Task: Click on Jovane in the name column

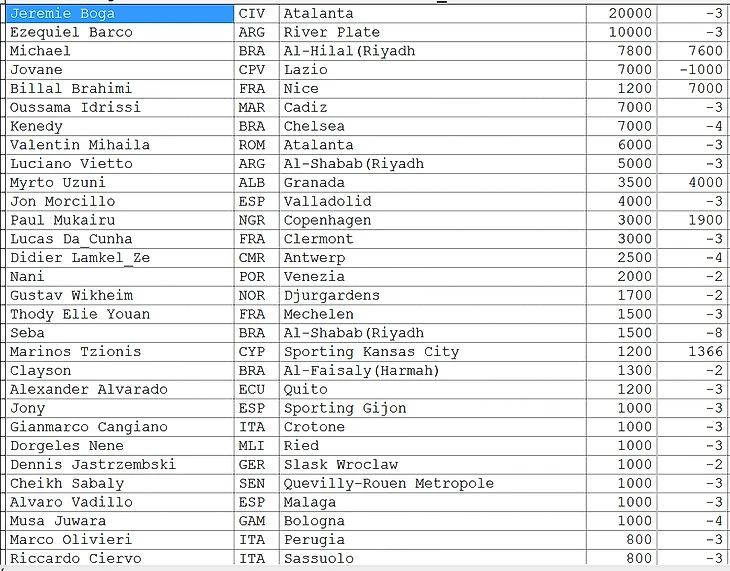Action: coord(120,70)
